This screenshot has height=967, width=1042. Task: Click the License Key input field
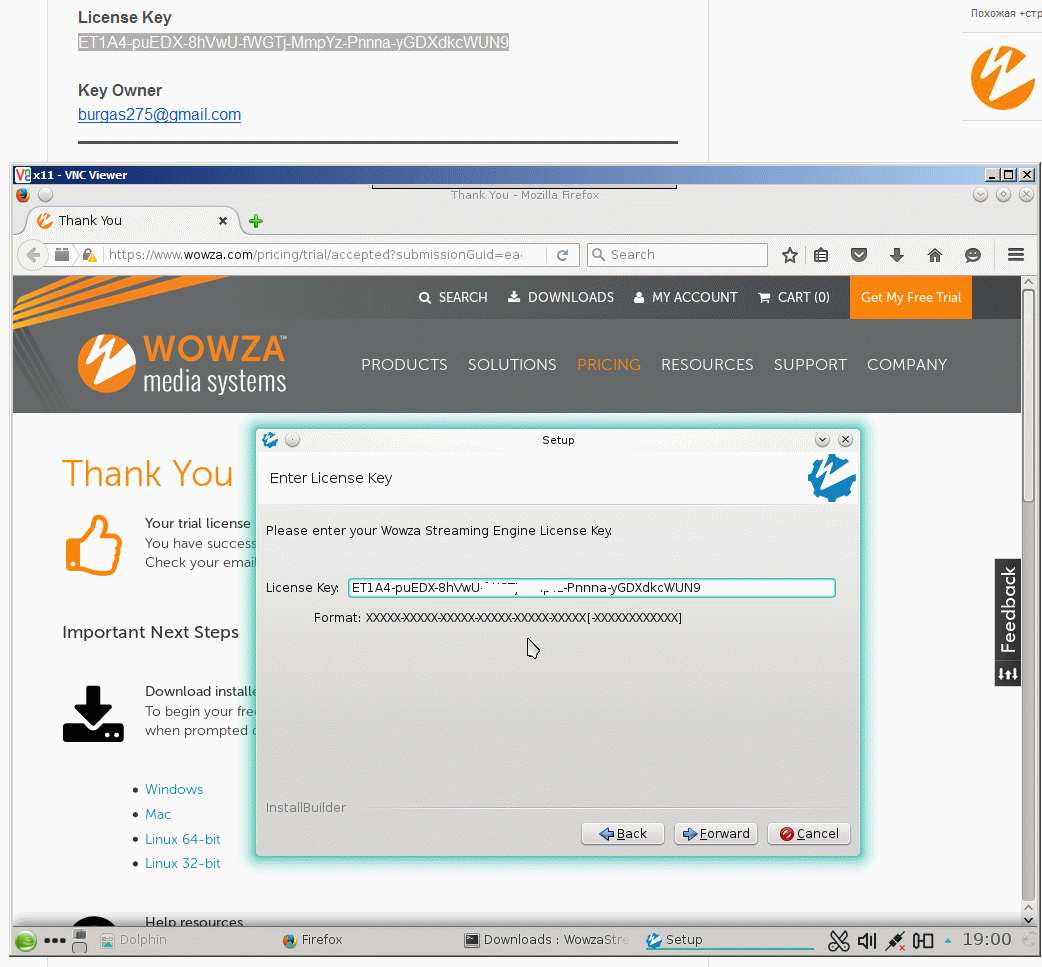click(591, 588)
